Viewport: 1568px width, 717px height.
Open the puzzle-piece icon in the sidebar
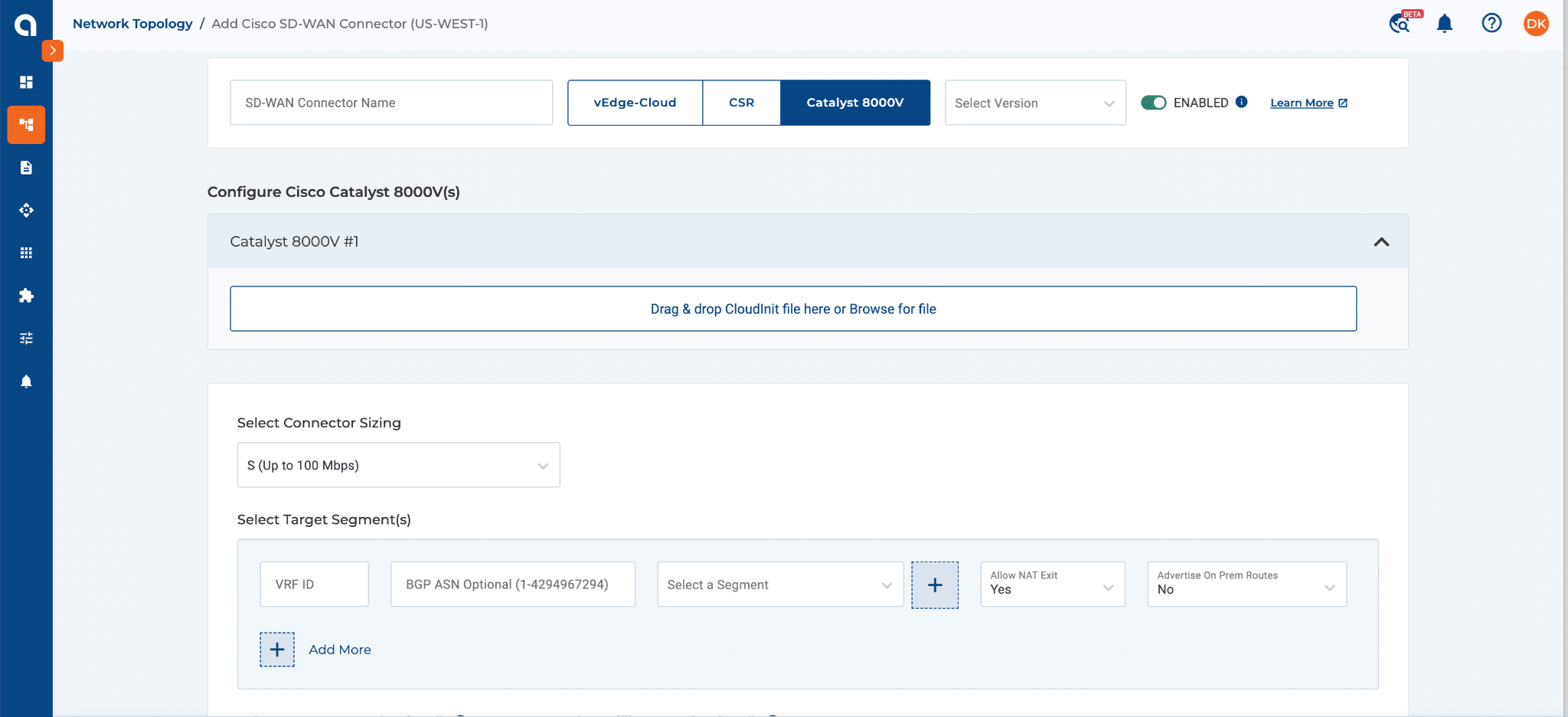26,296
